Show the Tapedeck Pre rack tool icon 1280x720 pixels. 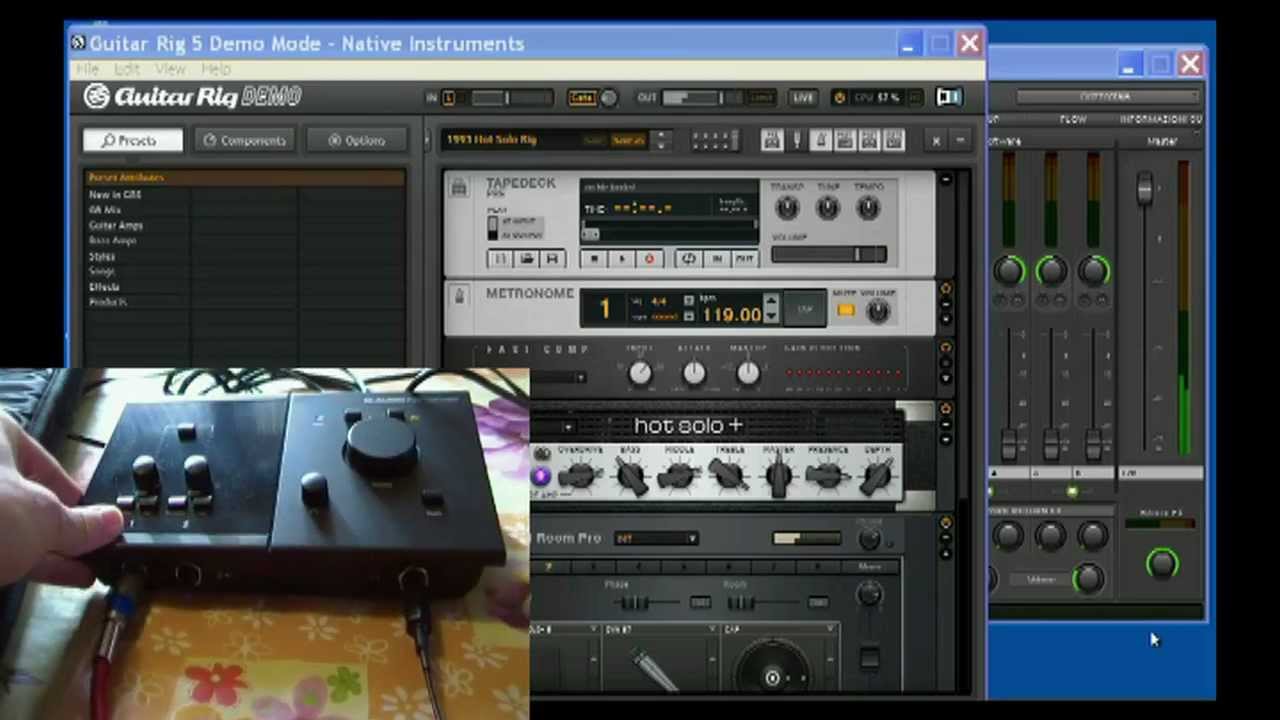(772, 141)
